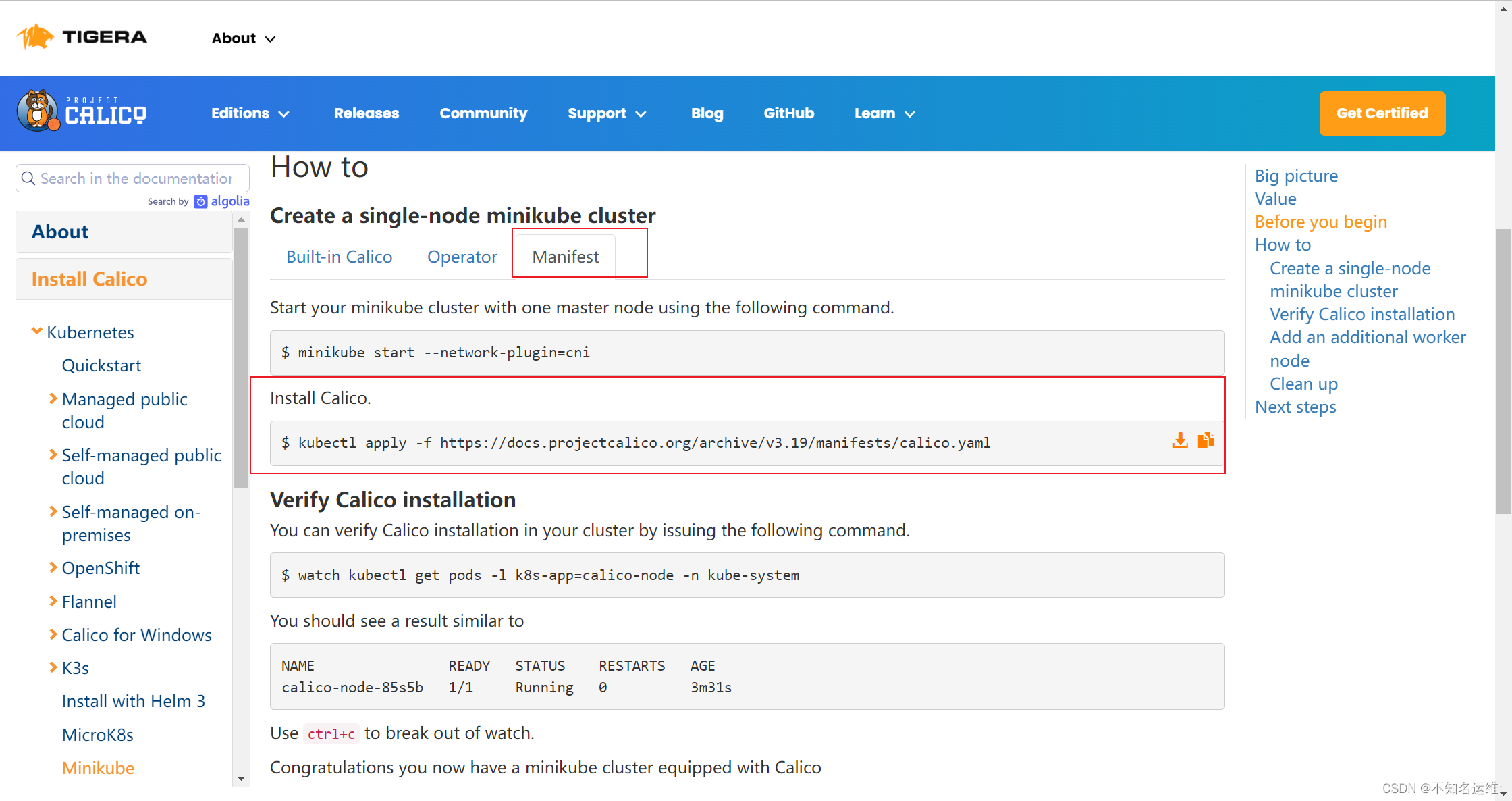
Task: Focus the documentation search field
Action: pos(133,178)
